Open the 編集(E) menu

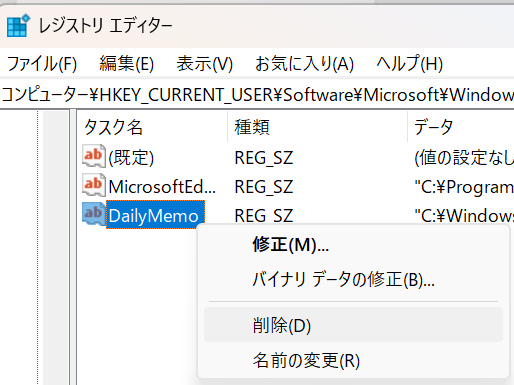(127, 64)
